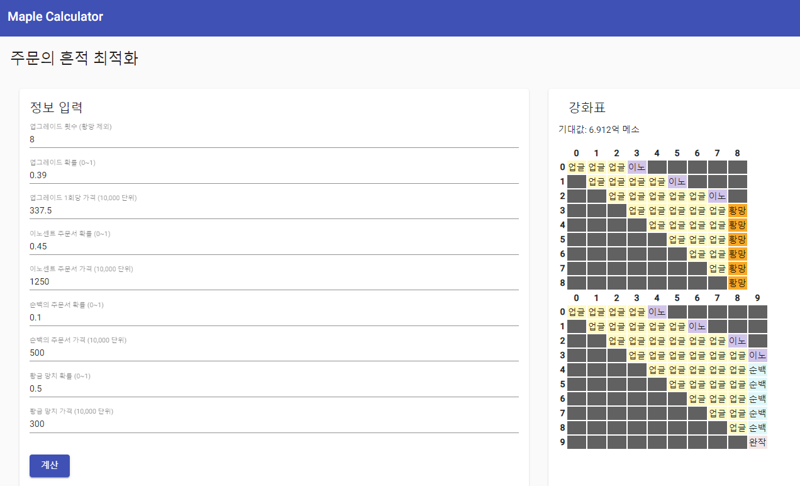The height and width of the screenshot is (486, 800).
Task: Click the 이노센트 주문서 가격 field with 1250
Action: coord(274,282)
